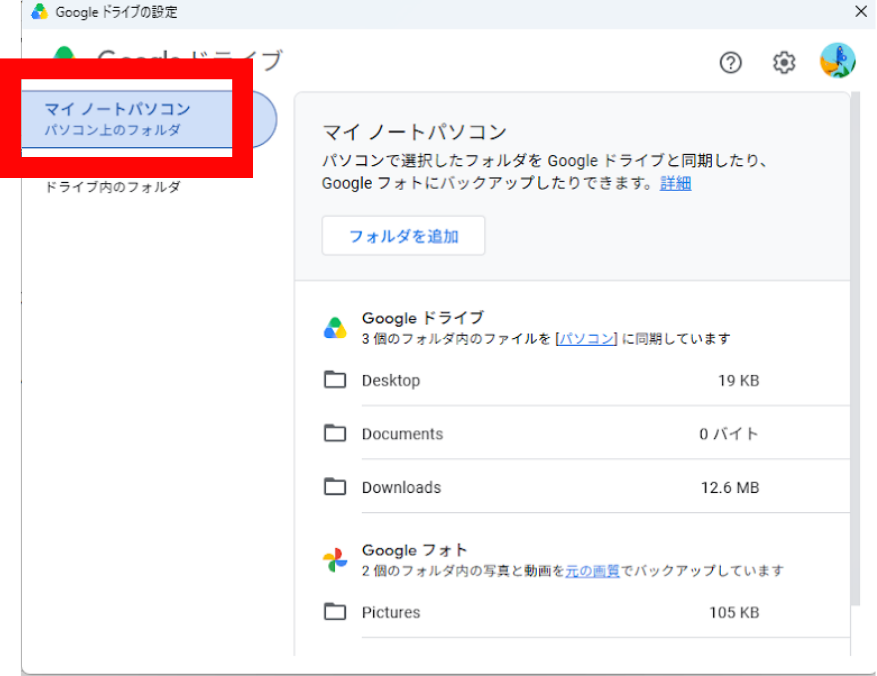The image size is (877, 676).
Task: Click the 元の画質 link
Action: click(592, 571)
